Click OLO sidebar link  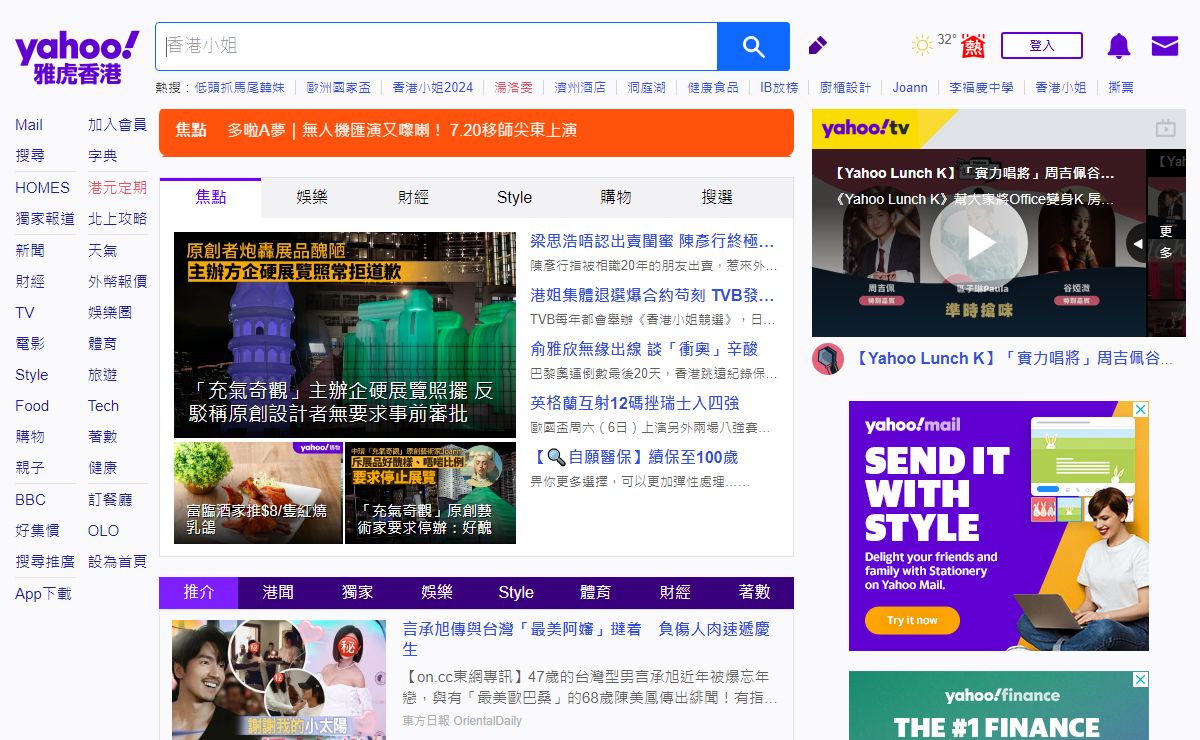coord(103,530)
